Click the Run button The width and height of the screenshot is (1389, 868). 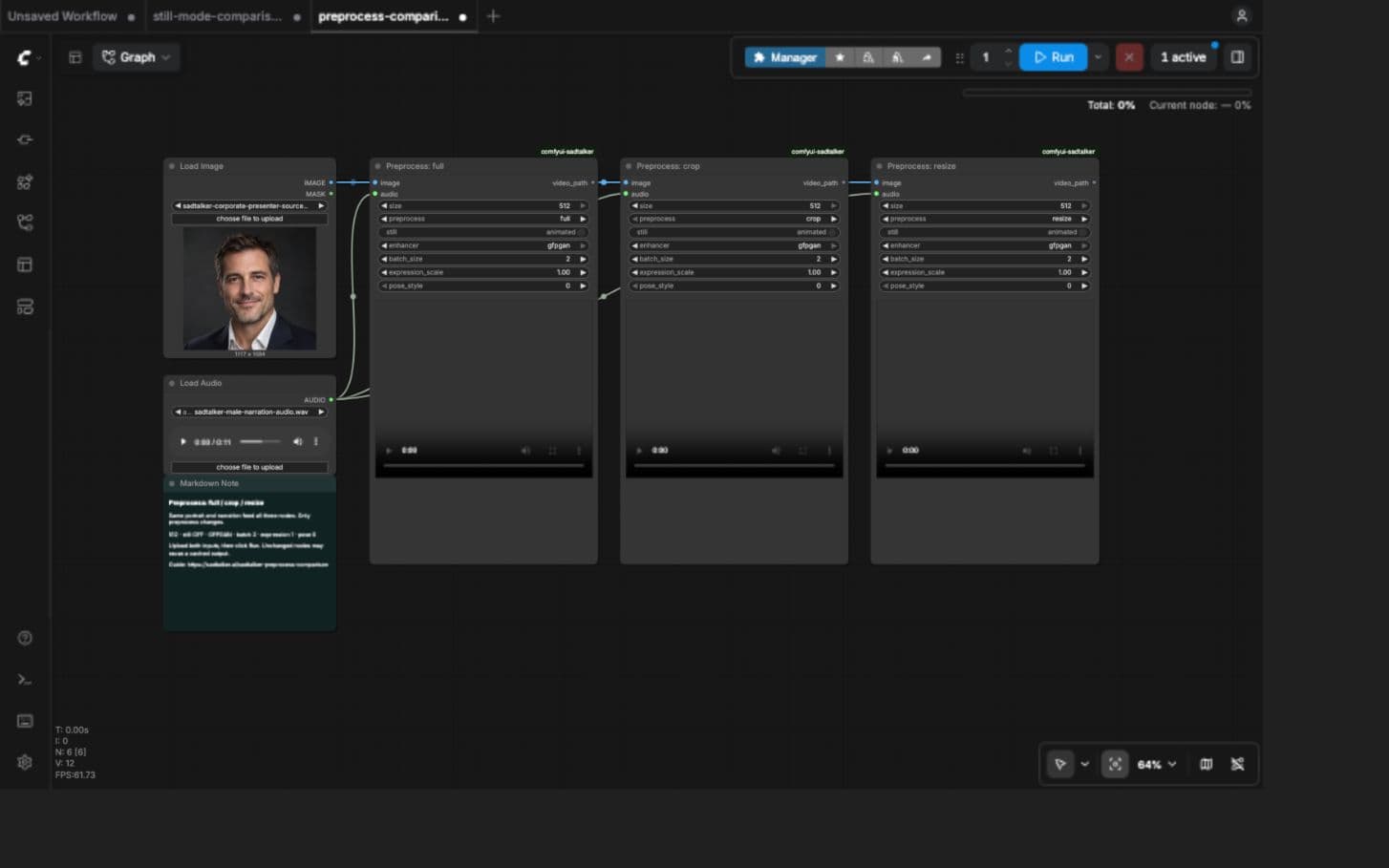pos(1053,57)
